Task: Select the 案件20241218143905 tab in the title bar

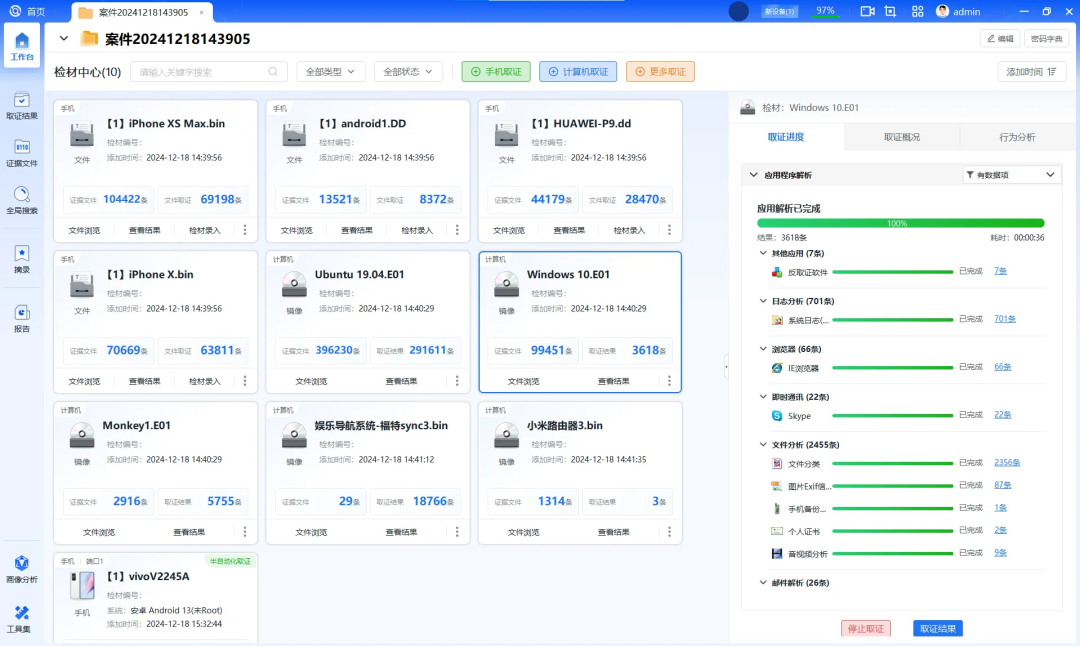Action: pos(141,12)
